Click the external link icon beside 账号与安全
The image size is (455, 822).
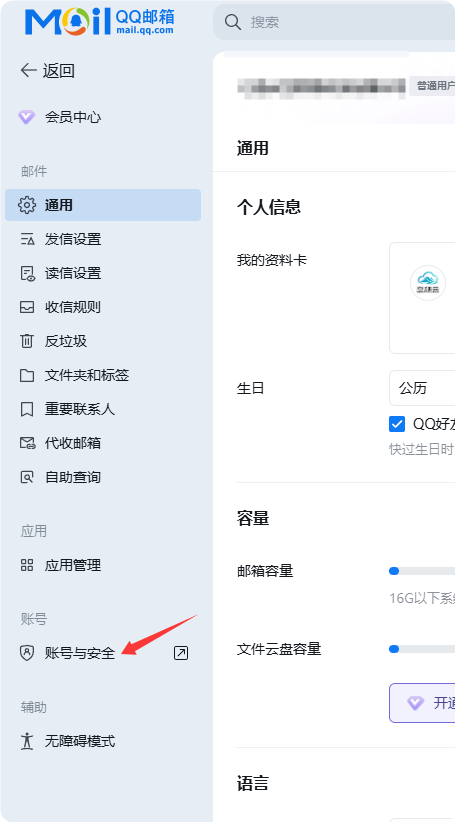[x=181, y=653]
